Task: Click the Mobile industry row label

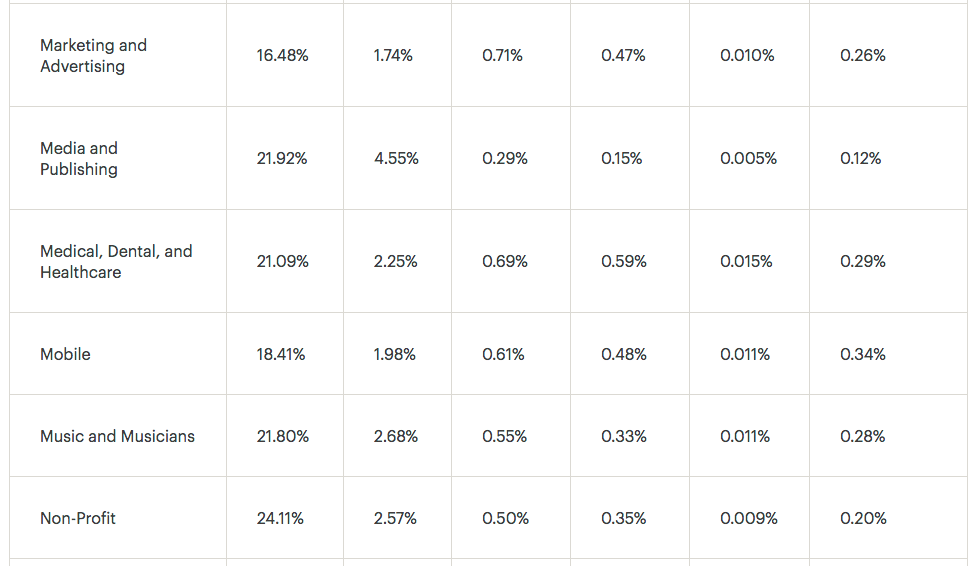Action: click(x=65, y=354)
